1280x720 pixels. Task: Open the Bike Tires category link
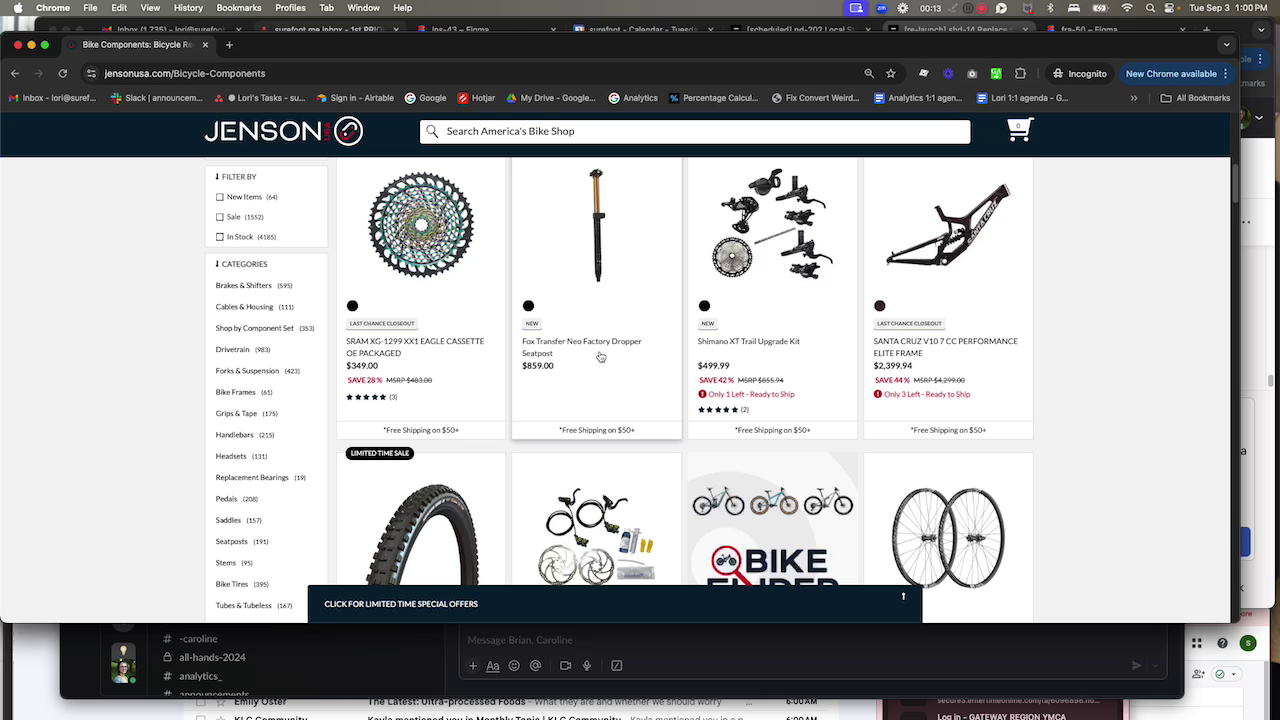pyautogui.click(x=232, y=584)
